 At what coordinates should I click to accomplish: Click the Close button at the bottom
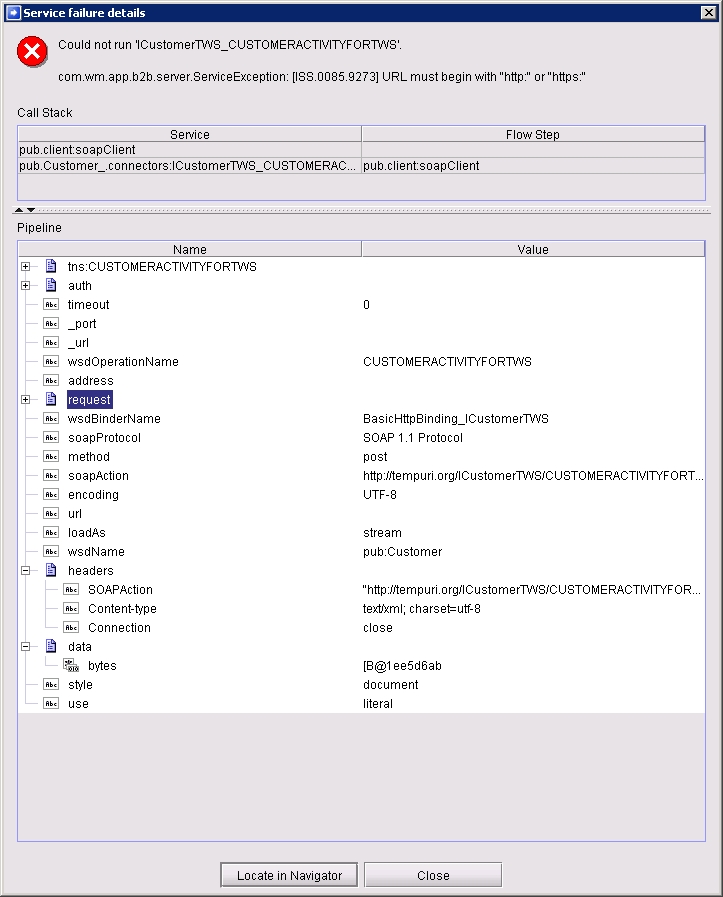click(433, 875)
